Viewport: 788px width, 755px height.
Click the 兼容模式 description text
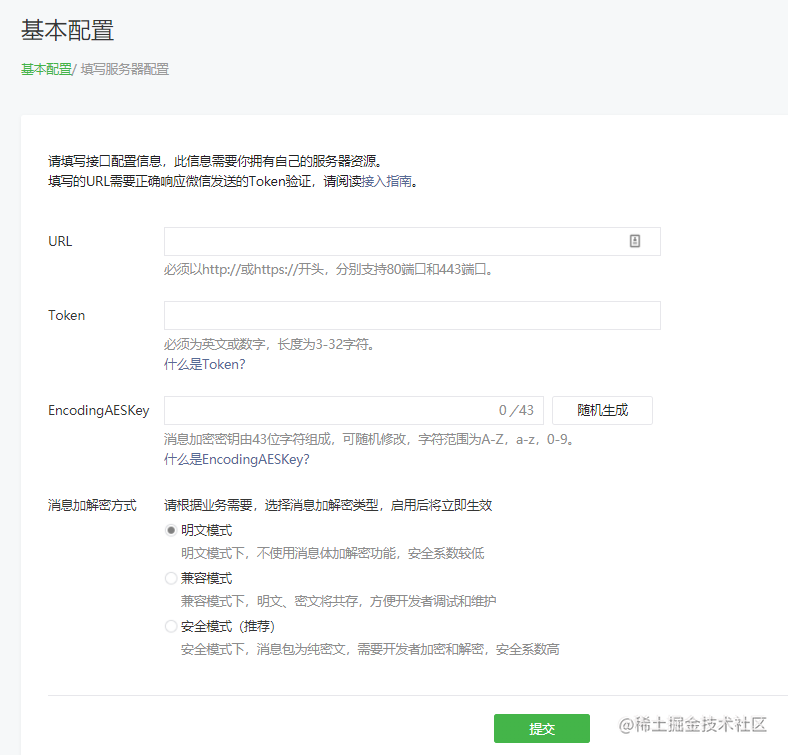(x=338, y=601)
